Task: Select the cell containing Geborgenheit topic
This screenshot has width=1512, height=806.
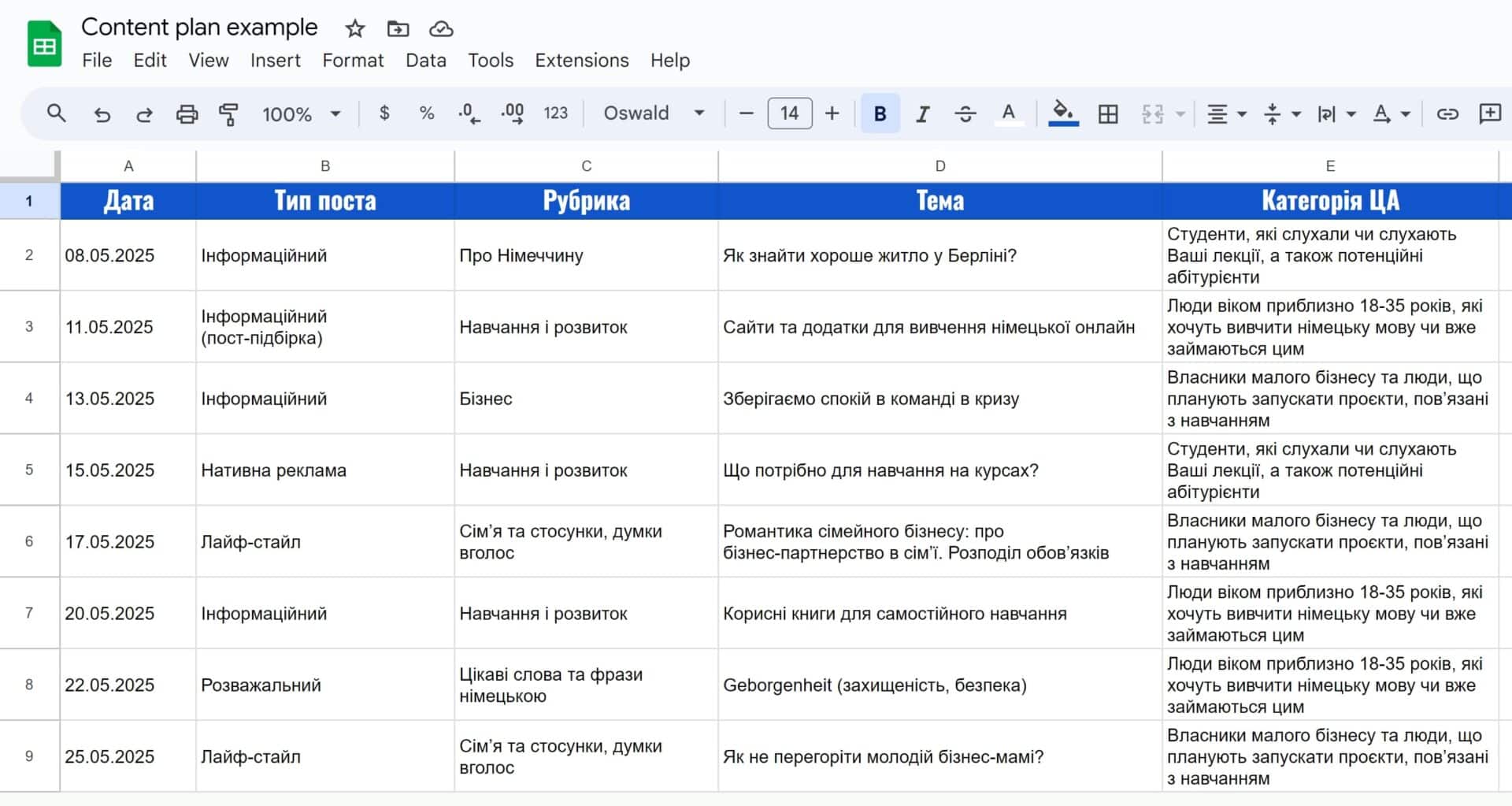Action: (939, 685)
